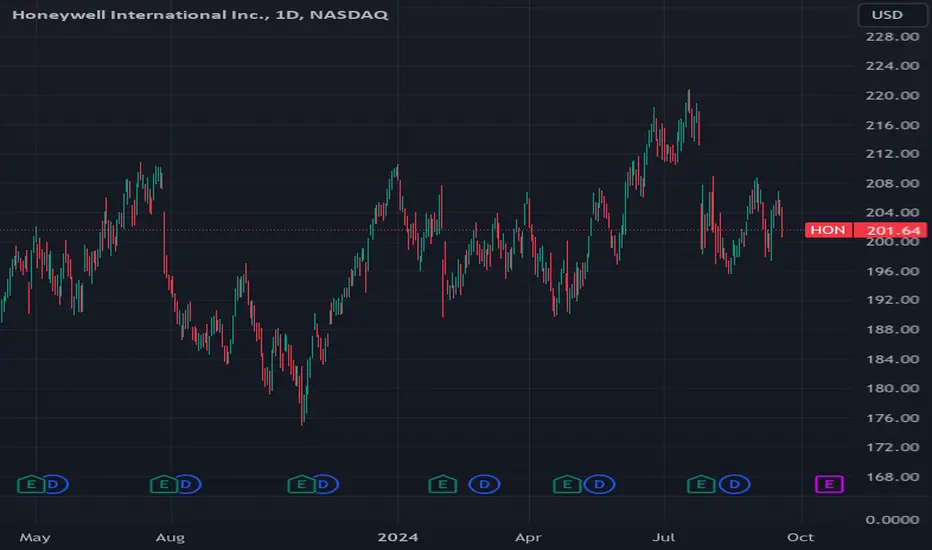932x550 pixels.
Task: Click the 216.00 price scale label
Action: coord(892,125)
